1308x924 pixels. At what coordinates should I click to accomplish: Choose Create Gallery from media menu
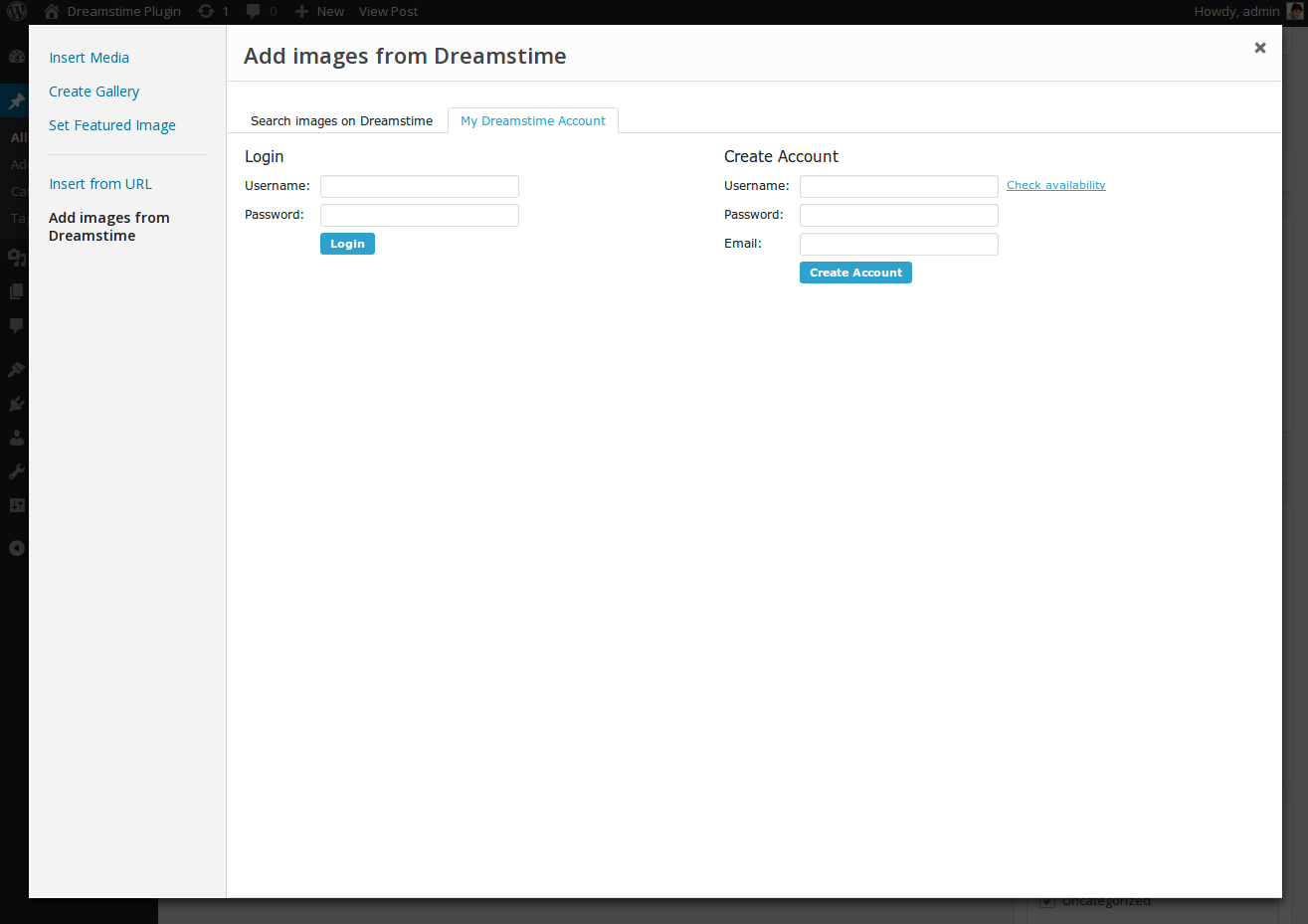click(x=94, y=92)
